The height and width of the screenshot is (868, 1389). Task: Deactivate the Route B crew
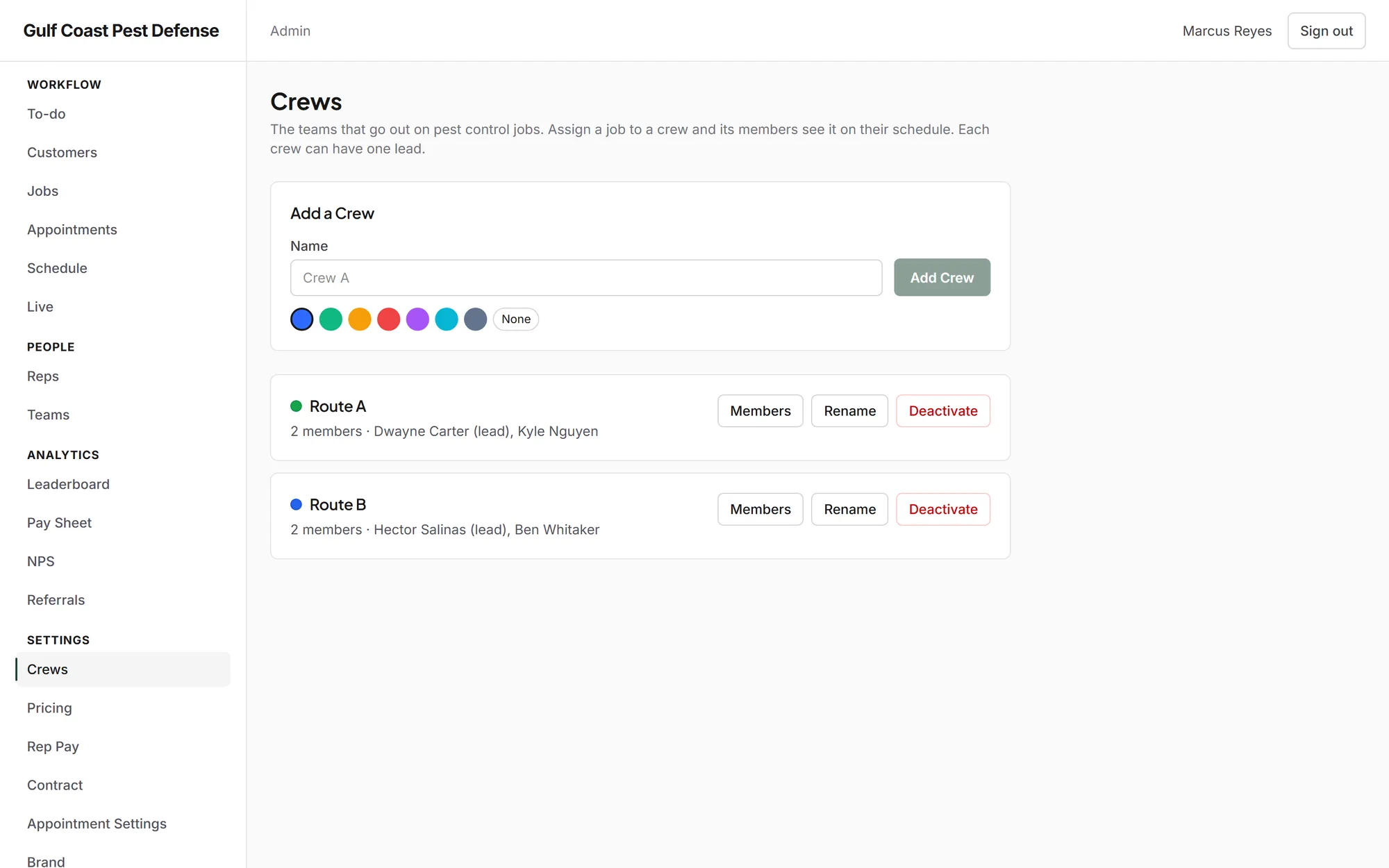pos(943,510)
